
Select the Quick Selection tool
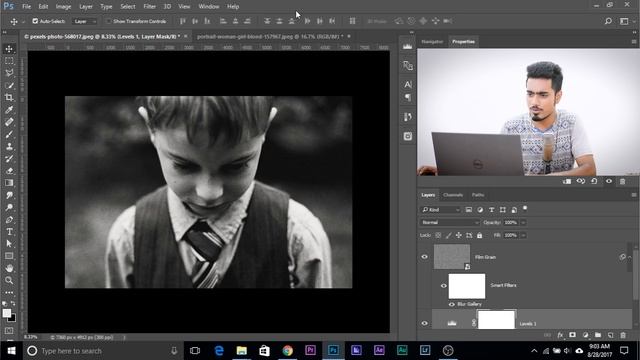(9, 85)
